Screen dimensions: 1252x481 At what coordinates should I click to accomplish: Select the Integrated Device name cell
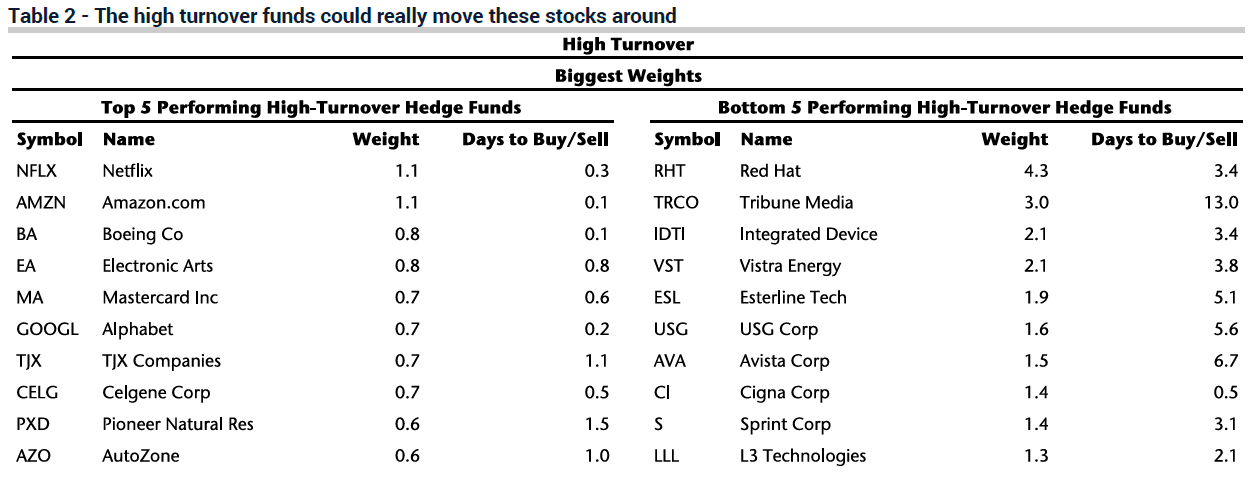(x=808, y=234)
